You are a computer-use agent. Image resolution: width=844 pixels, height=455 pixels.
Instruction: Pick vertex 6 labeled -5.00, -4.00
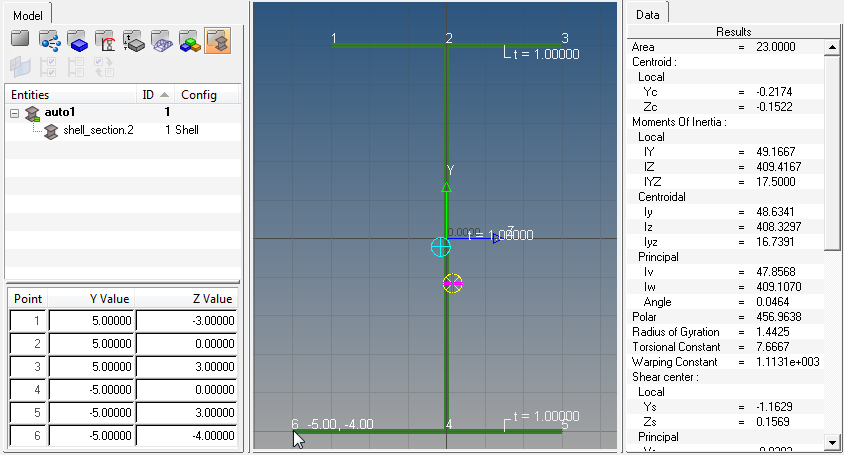pos(294,431)
